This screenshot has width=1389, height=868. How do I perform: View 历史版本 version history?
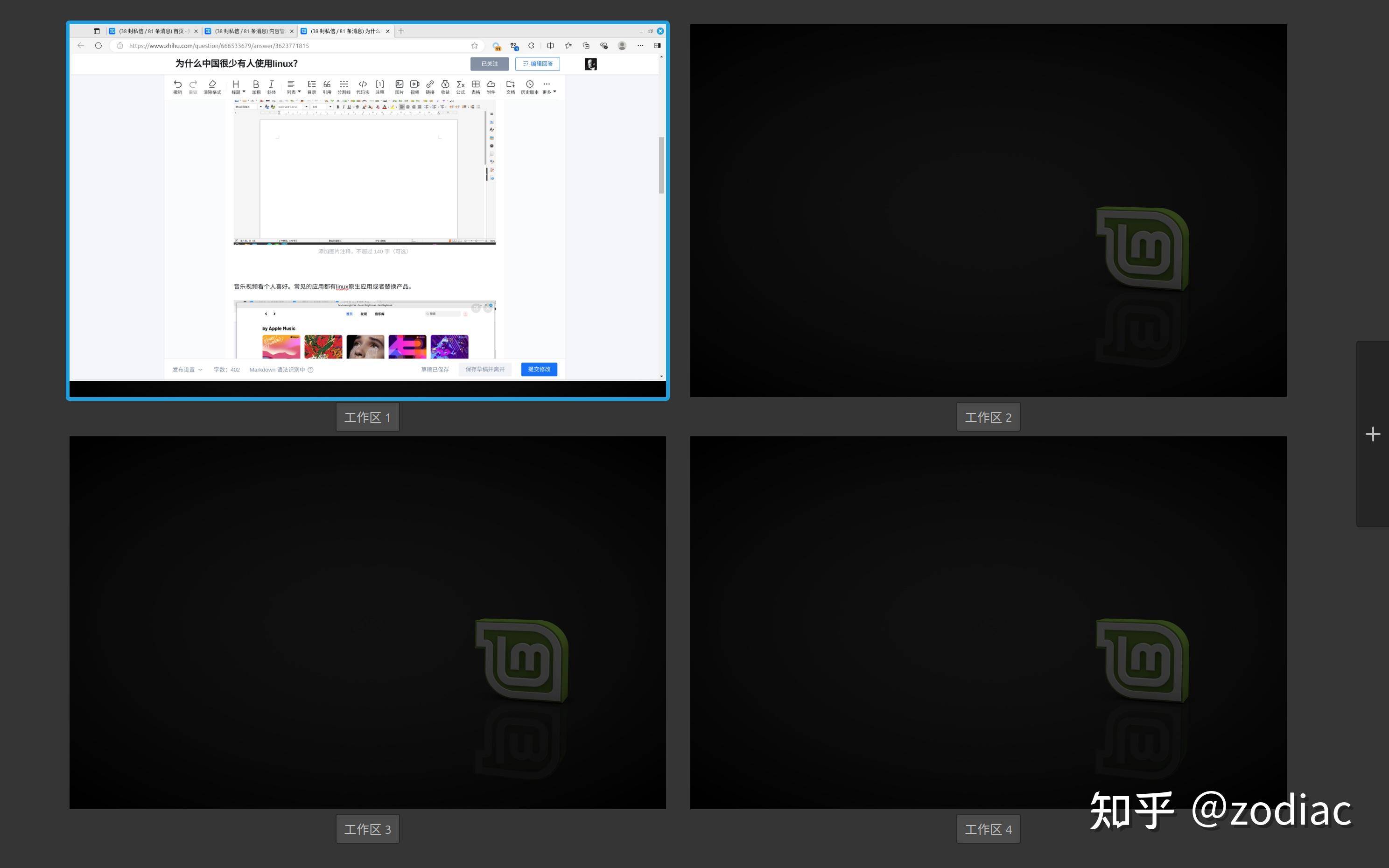(530, 87)
